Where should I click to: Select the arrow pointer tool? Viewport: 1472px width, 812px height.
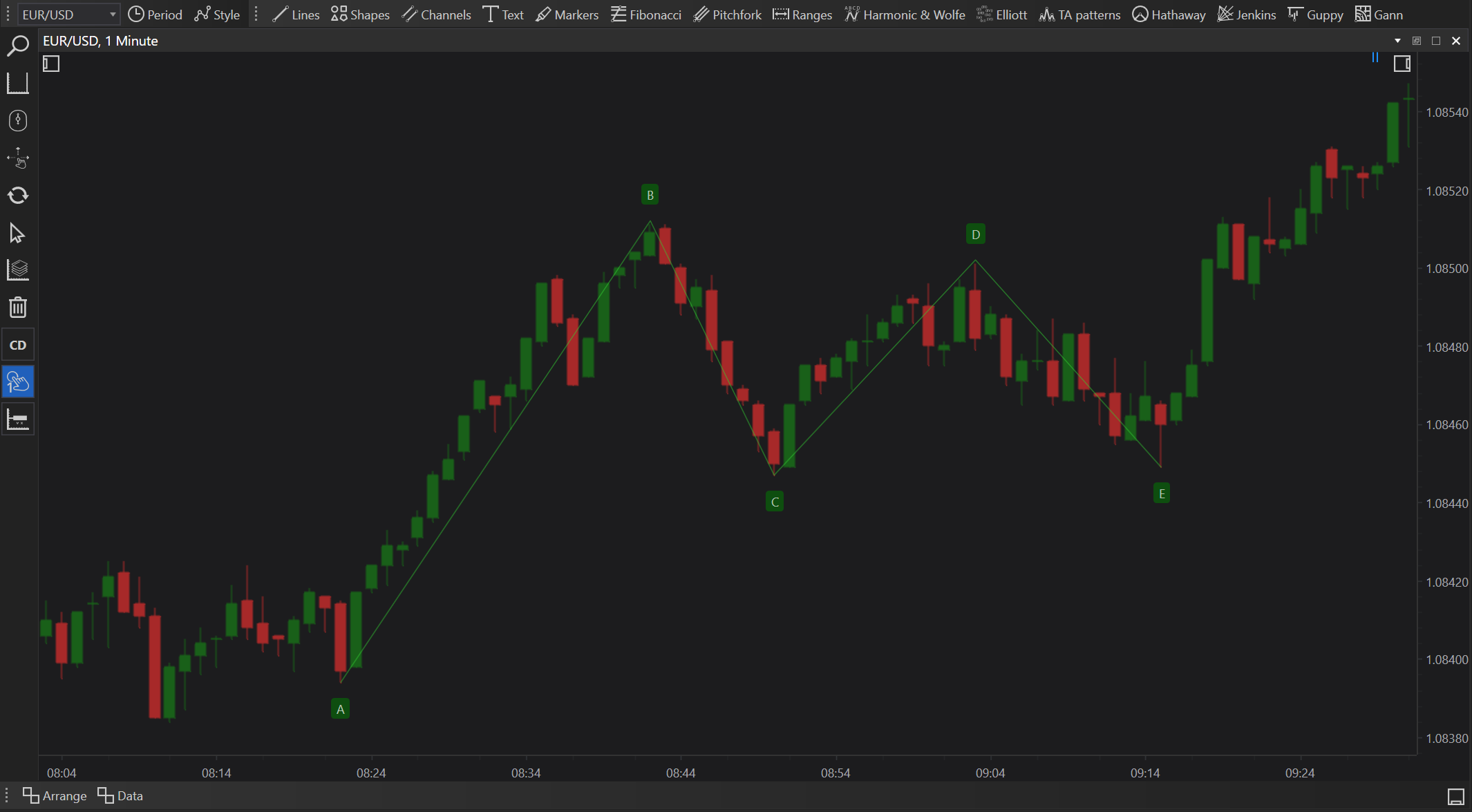17,234
